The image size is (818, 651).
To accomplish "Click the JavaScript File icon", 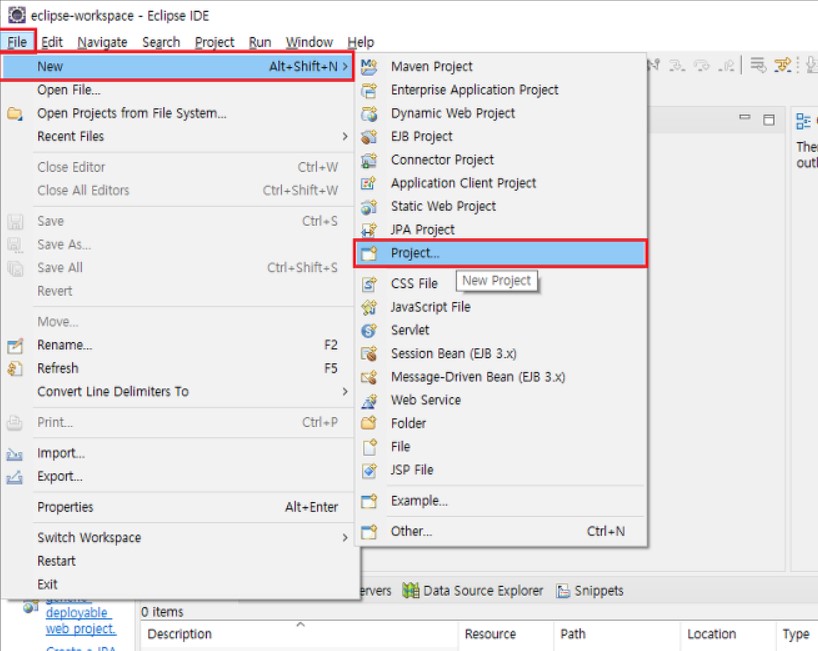I will 369,307.
